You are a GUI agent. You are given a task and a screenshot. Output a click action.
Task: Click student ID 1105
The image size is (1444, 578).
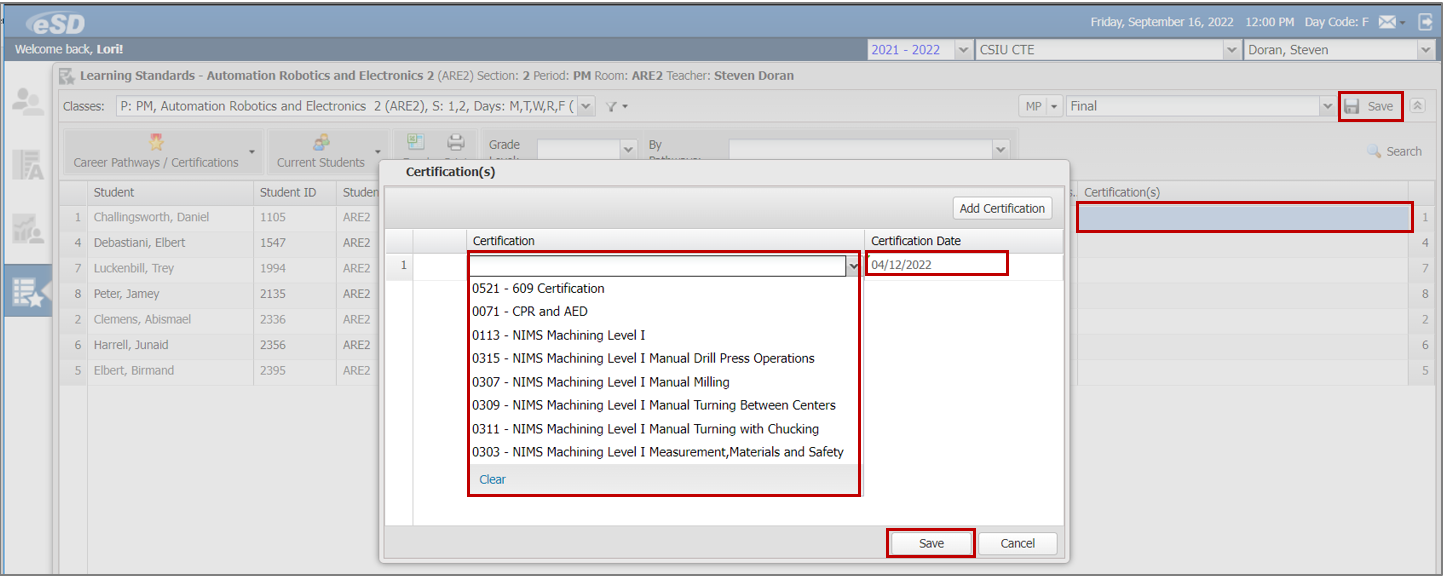(273, 217)
